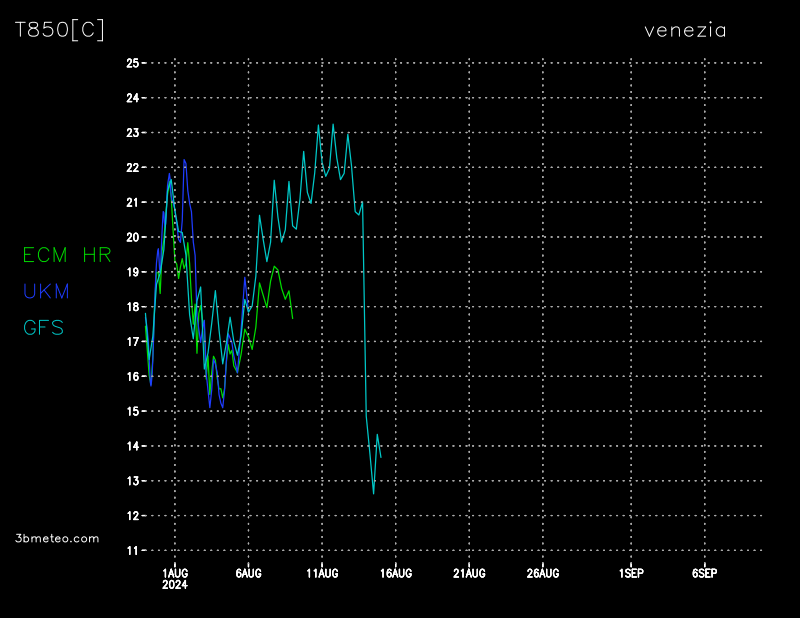Click the 11 y-axis bottom label

pos(132,551)
